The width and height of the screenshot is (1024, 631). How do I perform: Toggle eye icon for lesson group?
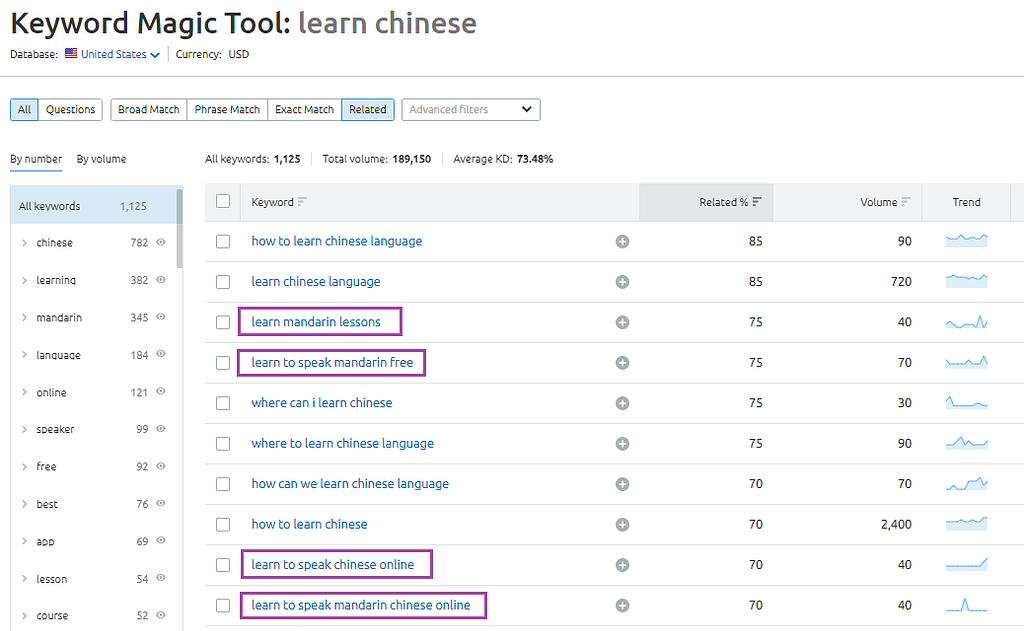[x=161, y=577]
